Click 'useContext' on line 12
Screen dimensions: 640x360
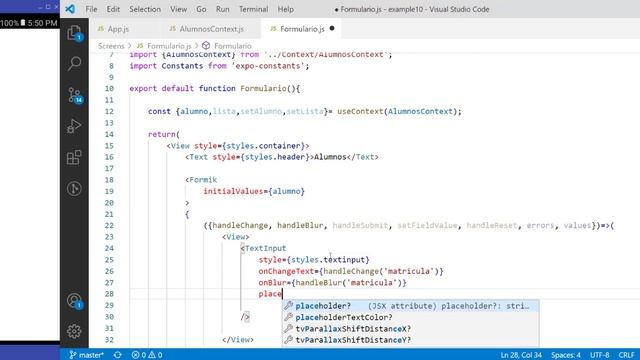[x=360, y=111]
